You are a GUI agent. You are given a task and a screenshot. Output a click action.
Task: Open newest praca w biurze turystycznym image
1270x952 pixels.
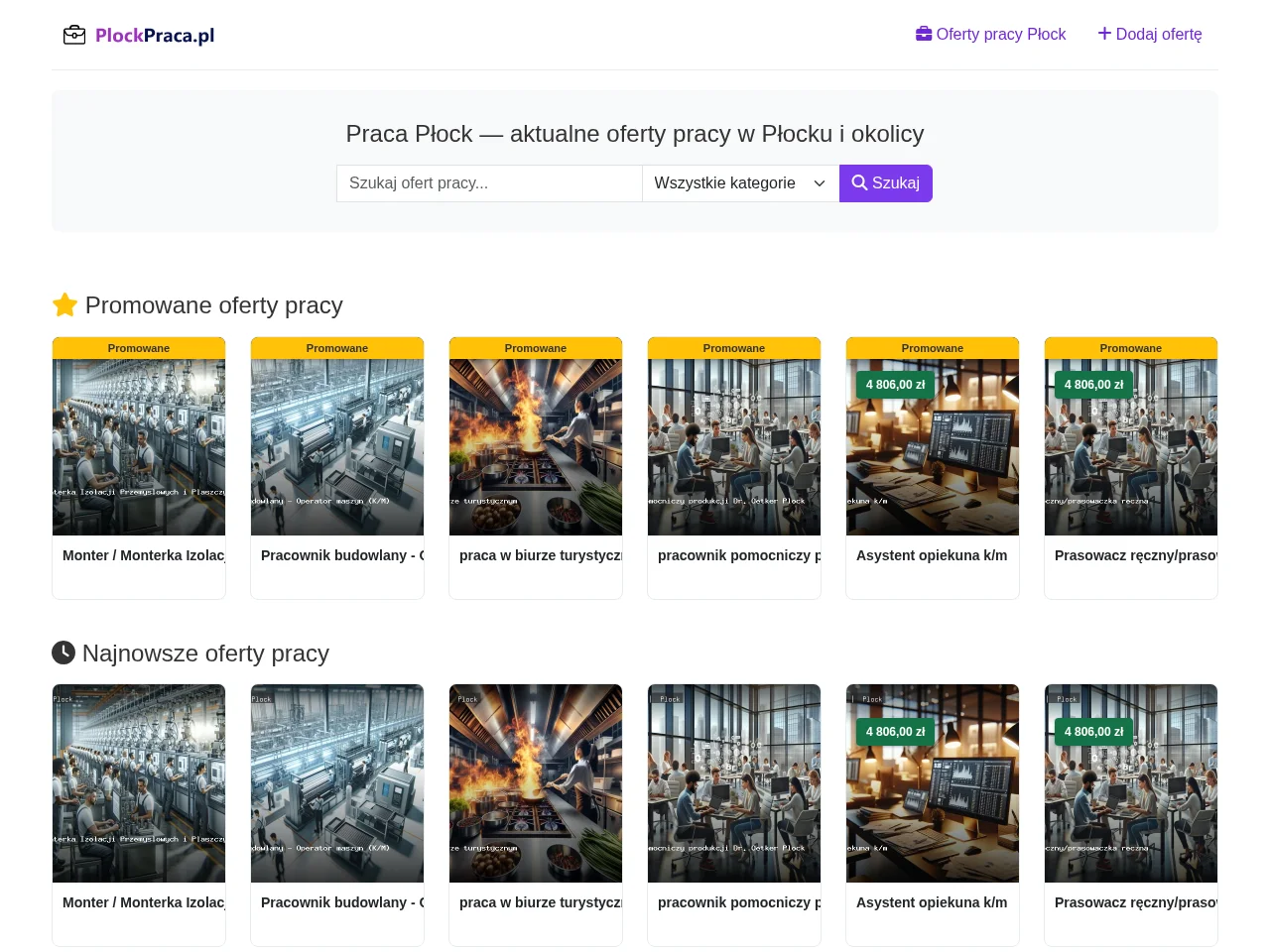[x=536, y=783]
